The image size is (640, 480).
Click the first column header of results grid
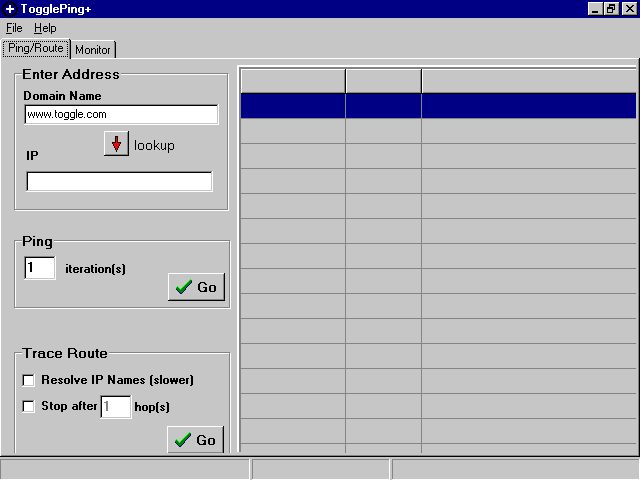[x=292, y=80]
